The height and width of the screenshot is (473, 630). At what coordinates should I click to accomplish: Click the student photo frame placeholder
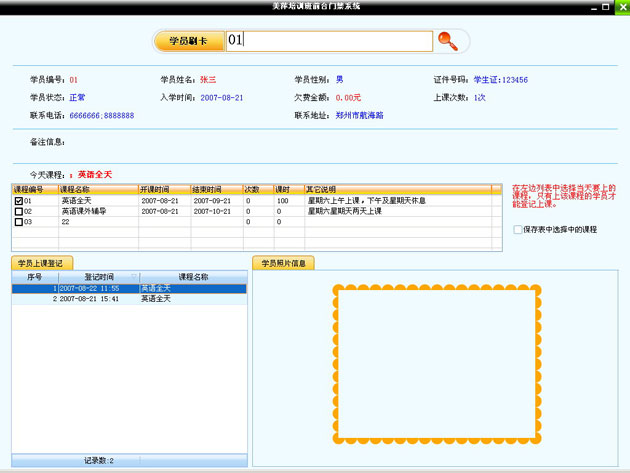click(x=434, y=363)
